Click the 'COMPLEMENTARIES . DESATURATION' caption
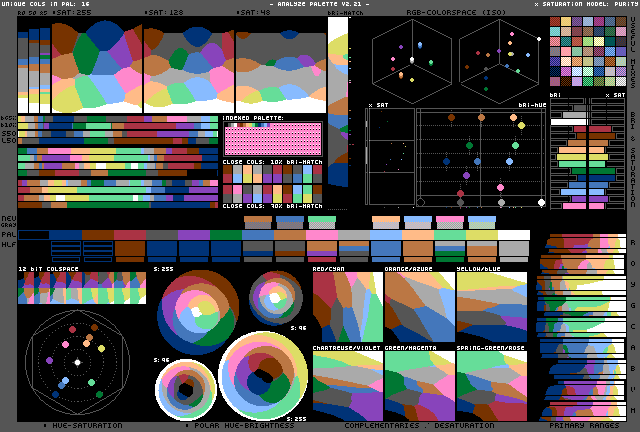 tap(419, 425)
